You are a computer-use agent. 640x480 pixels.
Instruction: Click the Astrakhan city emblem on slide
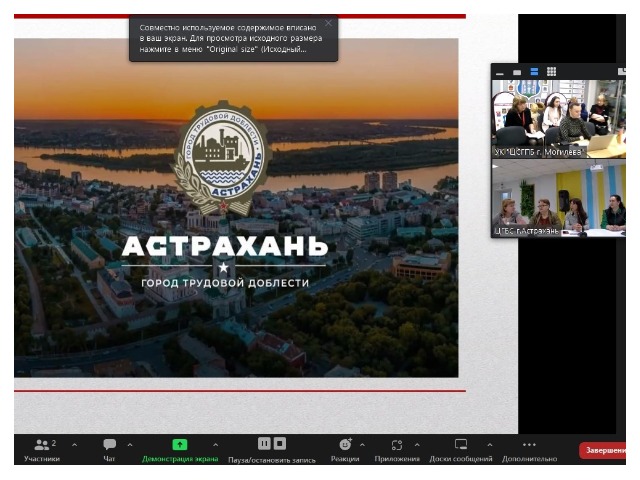[x=221, y=158]
